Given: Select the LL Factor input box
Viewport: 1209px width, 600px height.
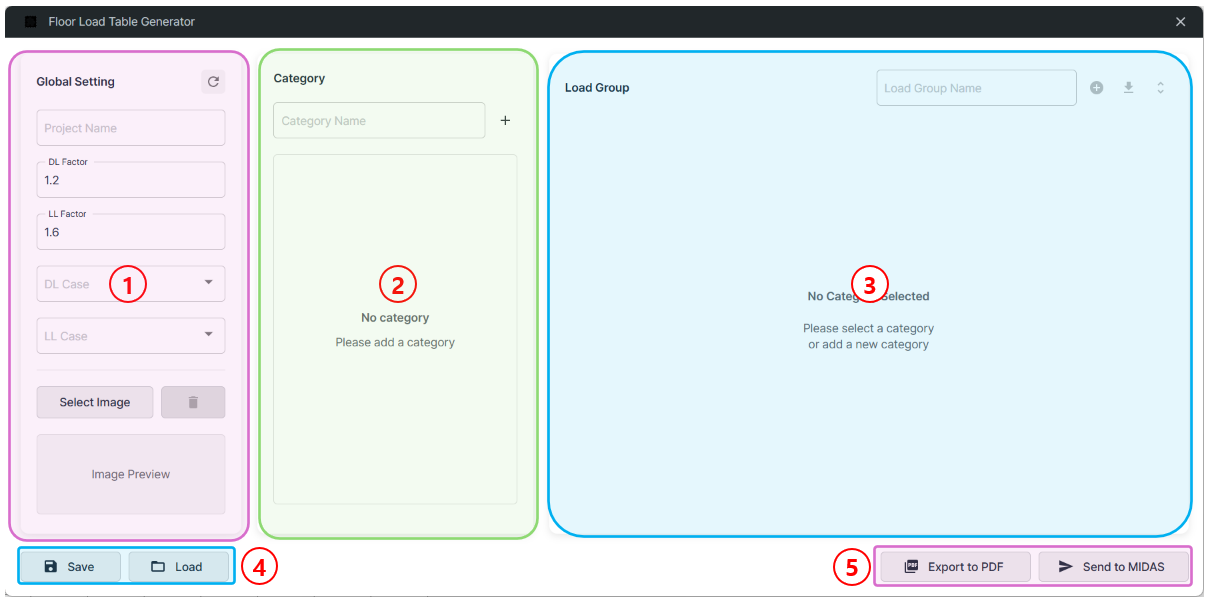Looking at the screenshot, I should [130, 233].
